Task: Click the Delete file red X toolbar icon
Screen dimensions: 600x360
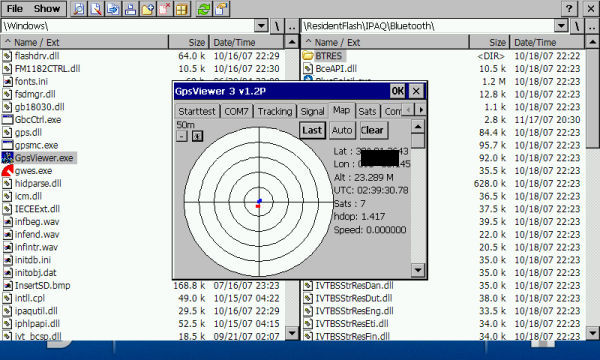Action: pos(165,9)
